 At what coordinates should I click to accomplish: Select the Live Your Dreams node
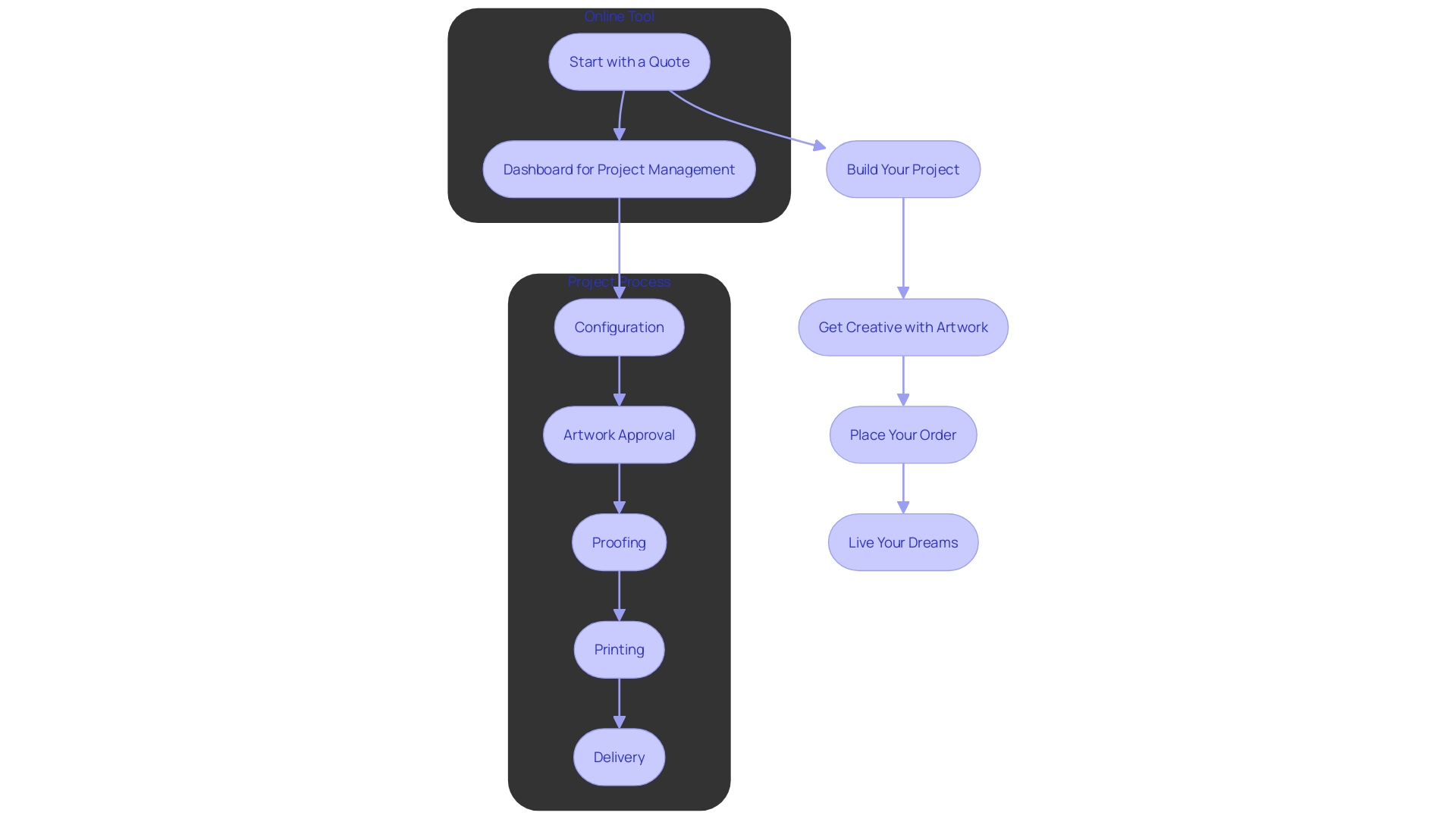(902, 542)
